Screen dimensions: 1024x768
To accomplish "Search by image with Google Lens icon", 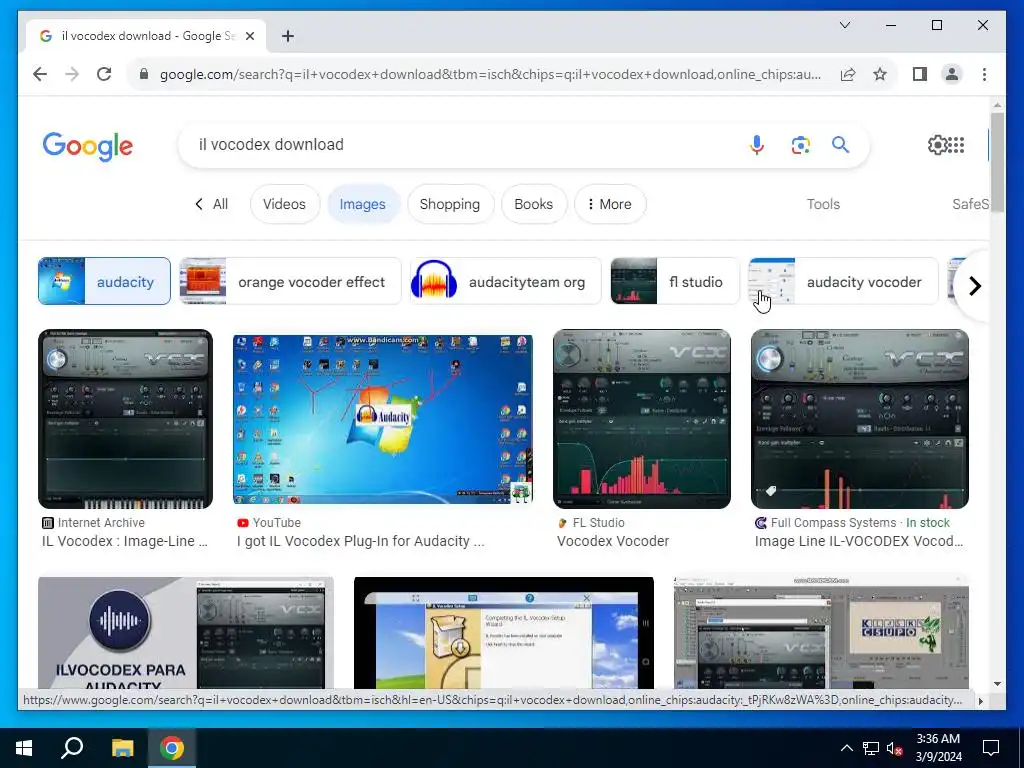I will click(800, 145).
